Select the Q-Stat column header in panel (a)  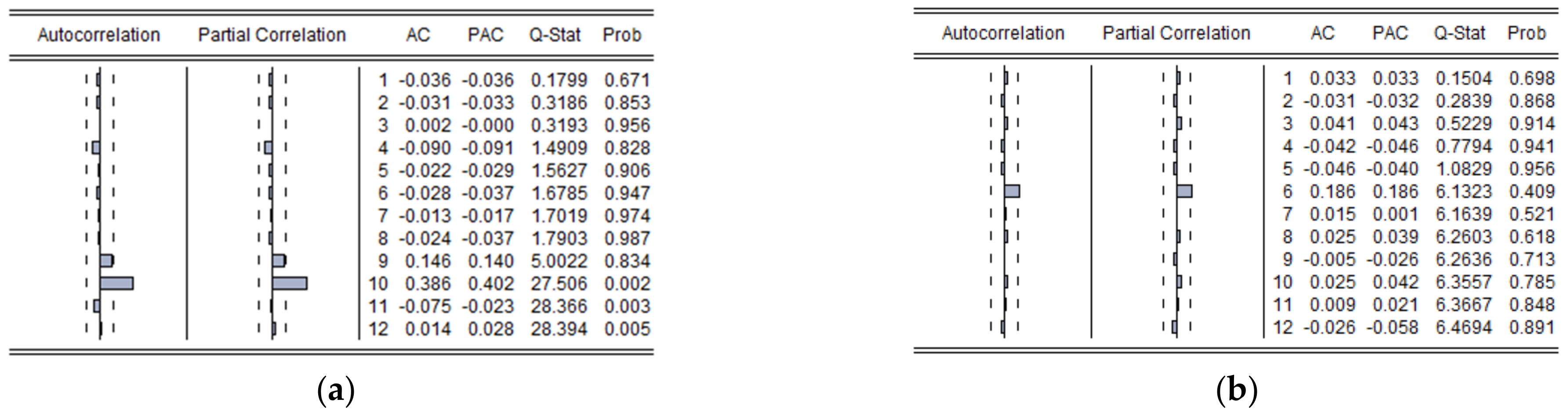(555, 35)
